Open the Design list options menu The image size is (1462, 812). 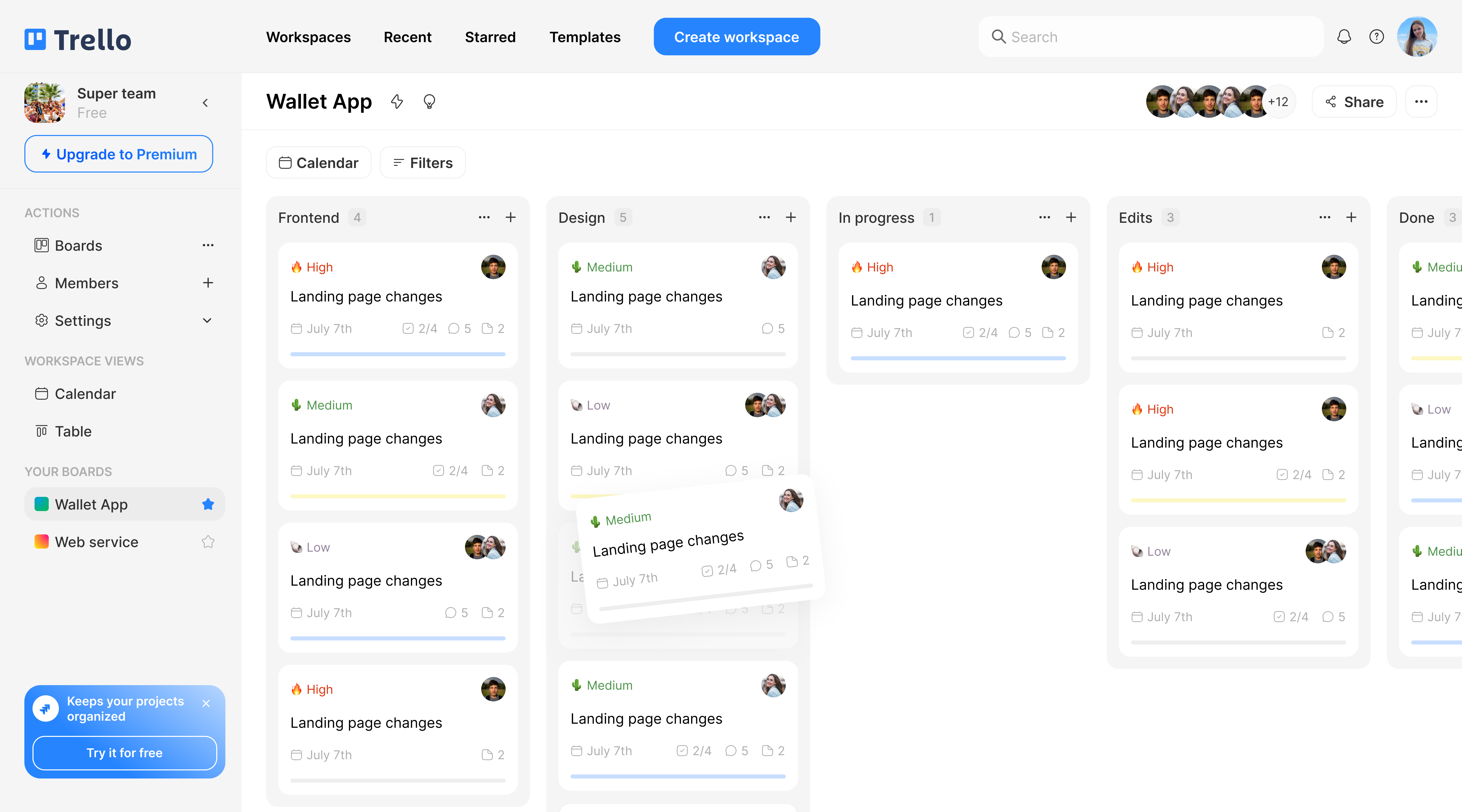764,217
